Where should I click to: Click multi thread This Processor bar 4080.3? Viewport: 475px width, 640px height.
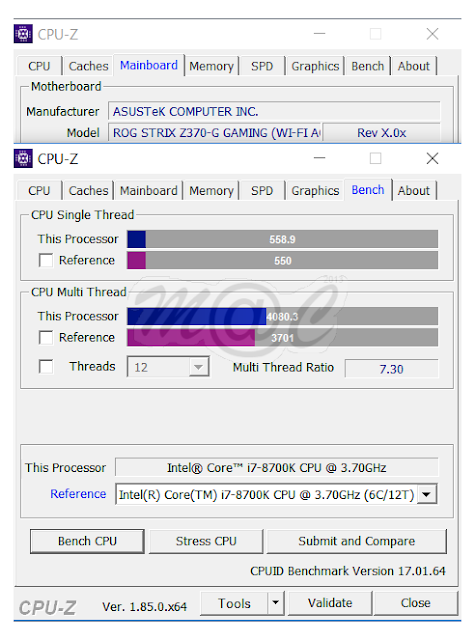pyautogui.click(x=282, y=316)
